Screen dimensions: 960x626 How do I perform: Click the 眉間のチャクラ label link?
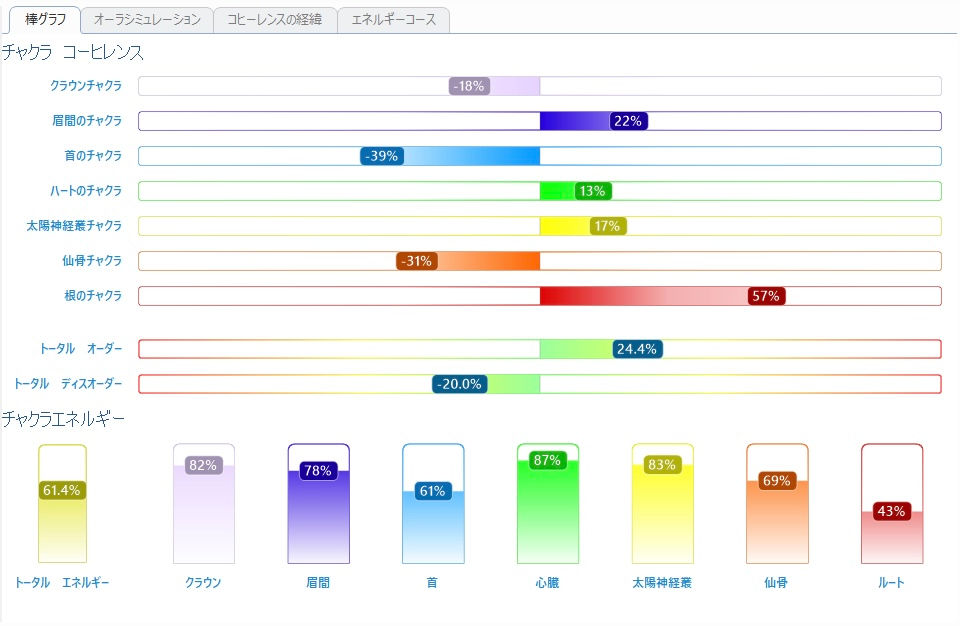click(x=87, y=121)
